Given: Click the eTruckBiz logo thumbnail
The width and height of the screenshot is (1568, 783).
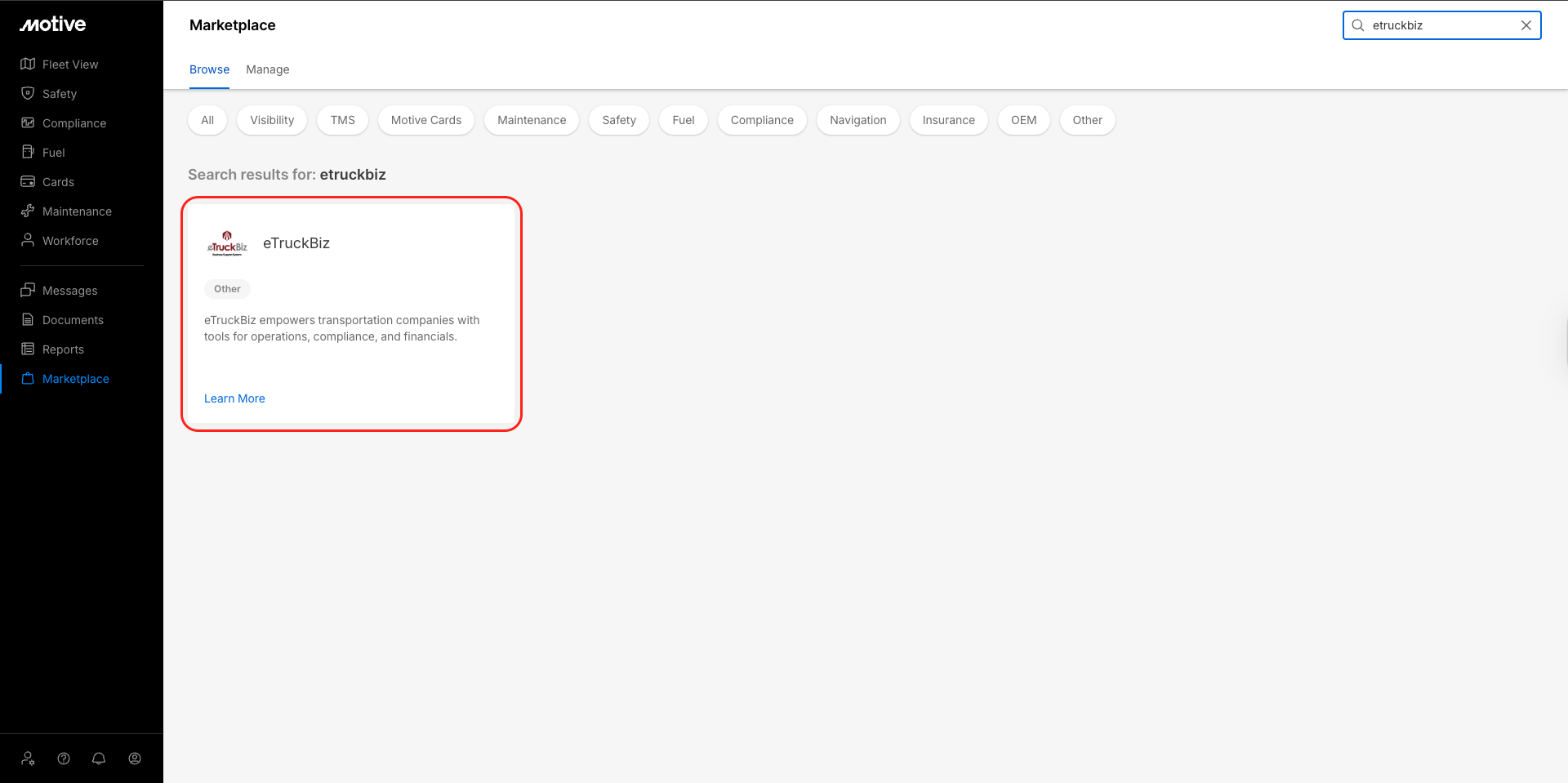Looking at the screenshot, I should point(227,243).
